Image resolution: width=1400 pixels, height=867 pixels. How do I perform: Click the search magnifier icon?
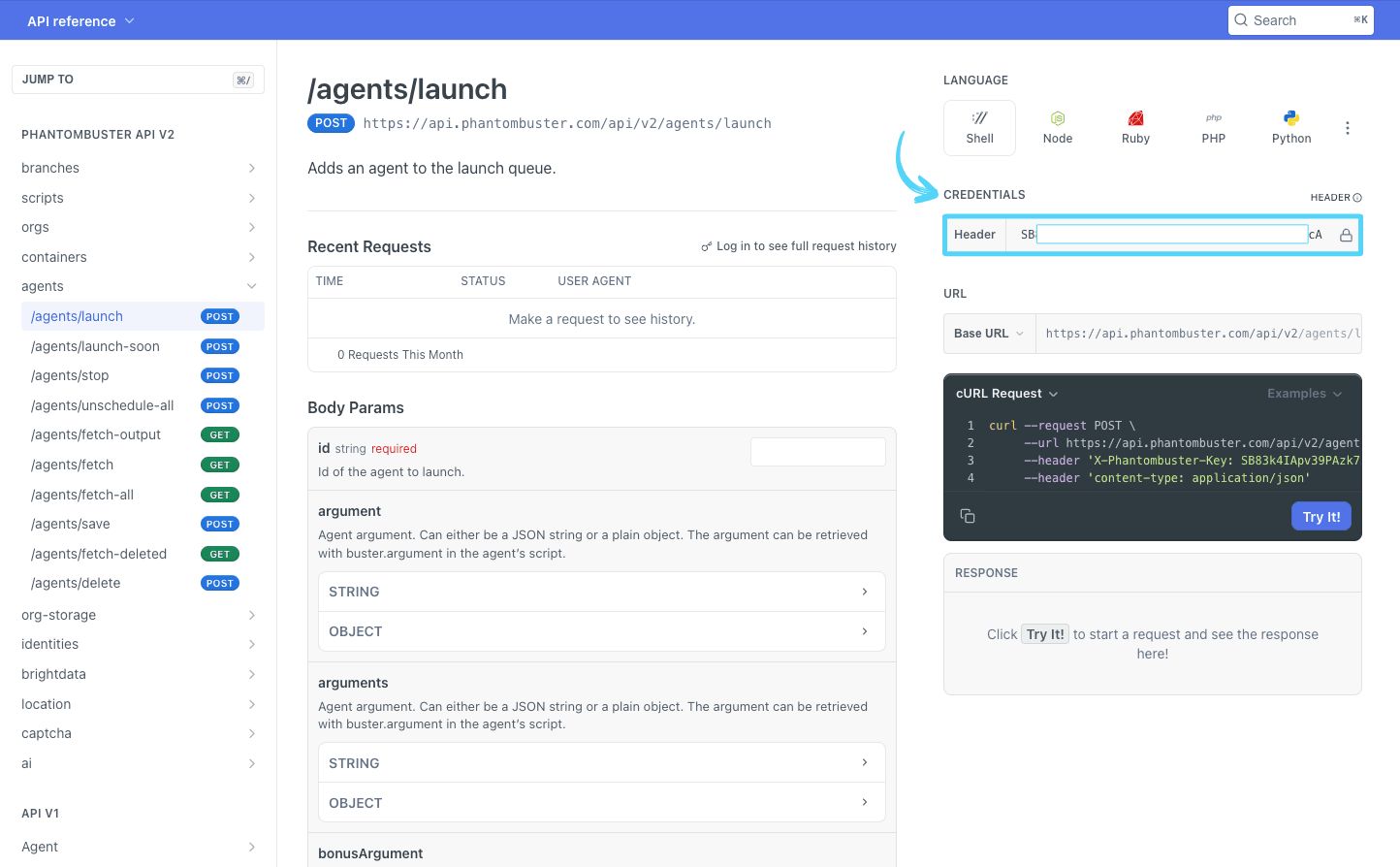click(x=1241, y=20)
